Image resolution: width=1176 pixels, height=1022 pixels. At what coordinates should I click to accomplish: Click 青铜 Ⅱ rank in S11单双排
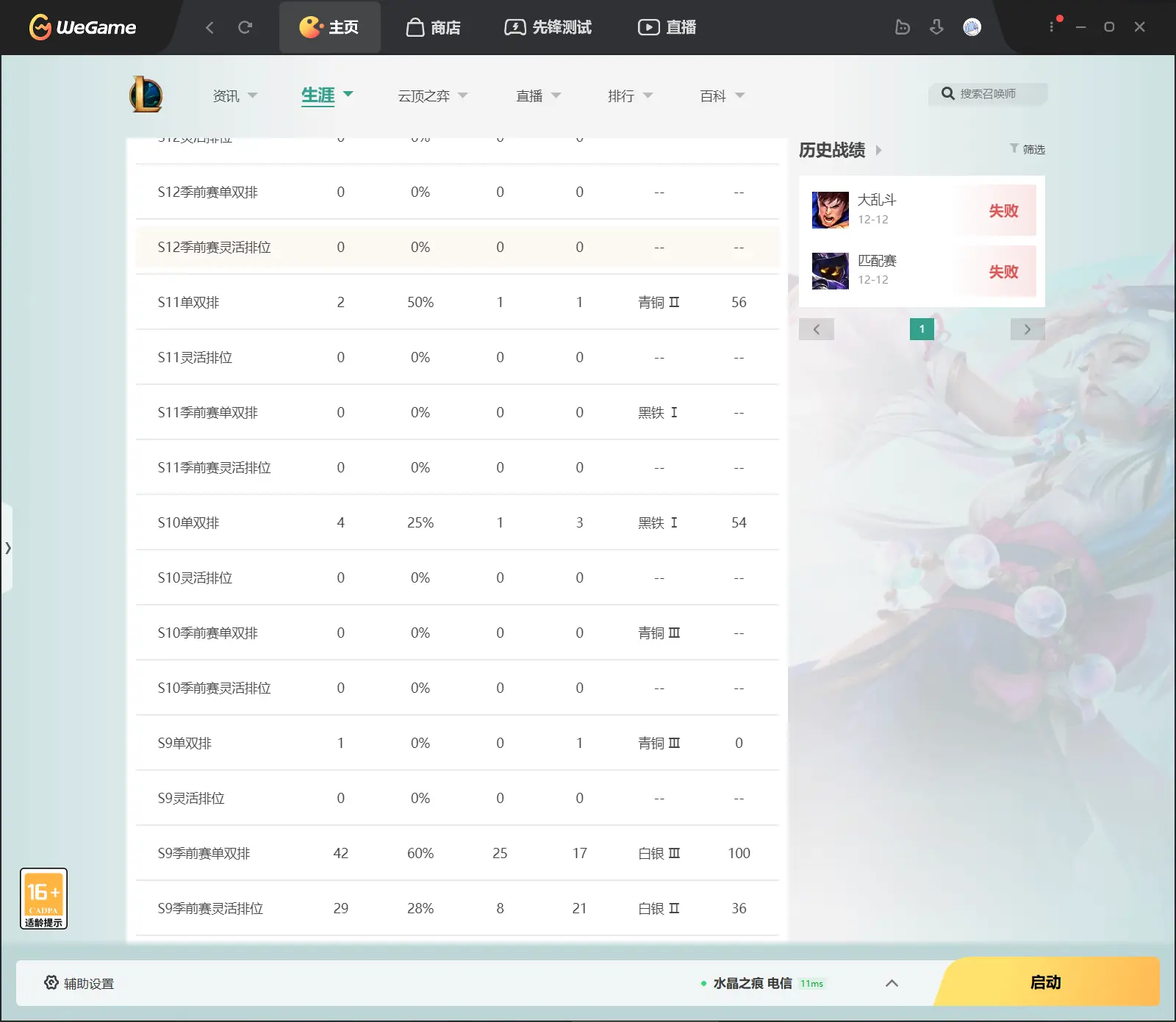tap(659, 302)
